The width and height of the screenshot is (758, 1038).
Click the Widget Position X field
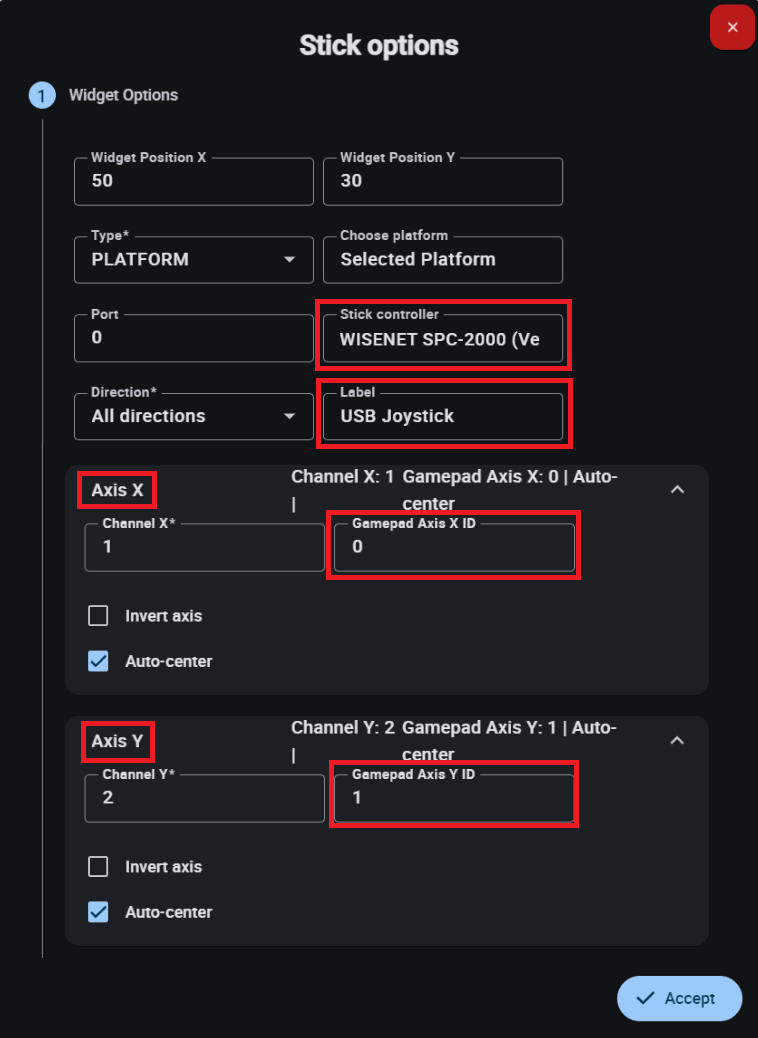[194, 182]
